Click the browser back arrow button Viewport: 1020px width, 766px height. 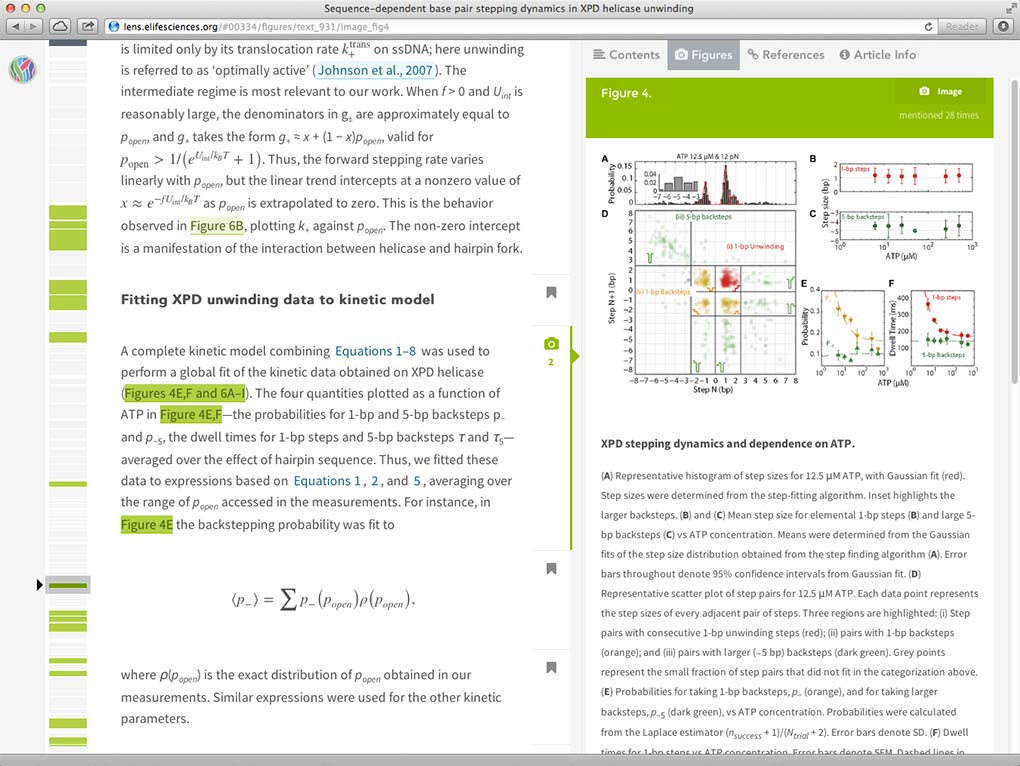[x=16, y=27]
